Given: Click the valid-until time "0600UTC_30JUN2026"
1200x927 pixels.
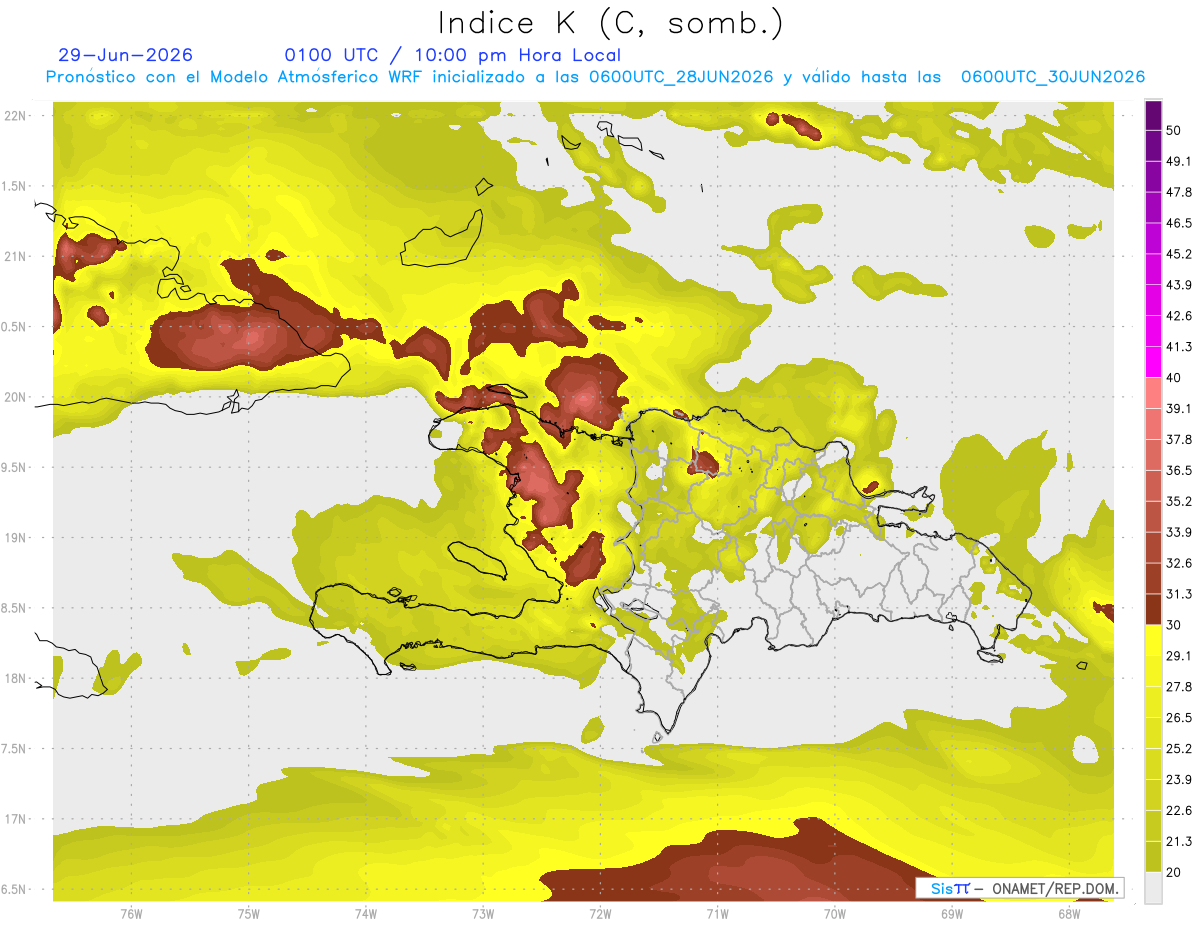Looking at the screenshot, I should 1053,76.
